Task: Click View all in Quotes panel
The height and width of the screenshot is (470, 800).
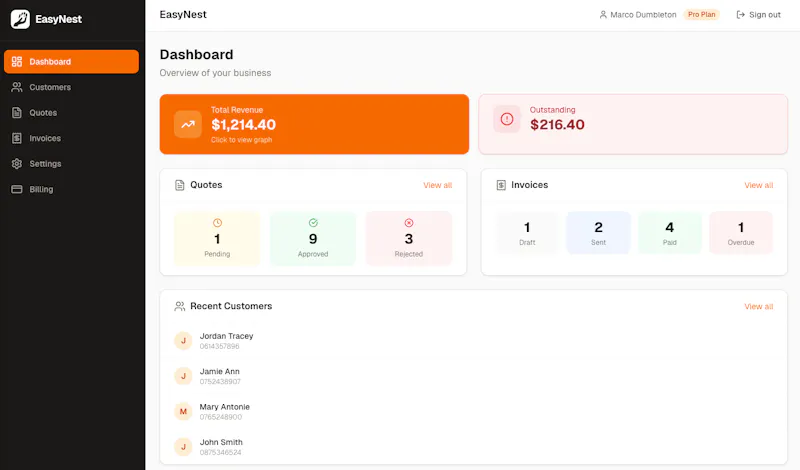Action: (x=437, y=185)
